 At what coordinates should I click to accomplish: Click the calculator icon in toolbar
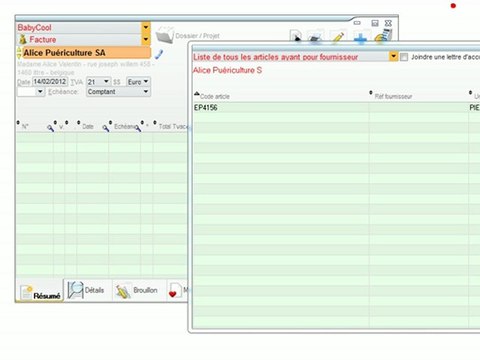click(x=383, y=36)
